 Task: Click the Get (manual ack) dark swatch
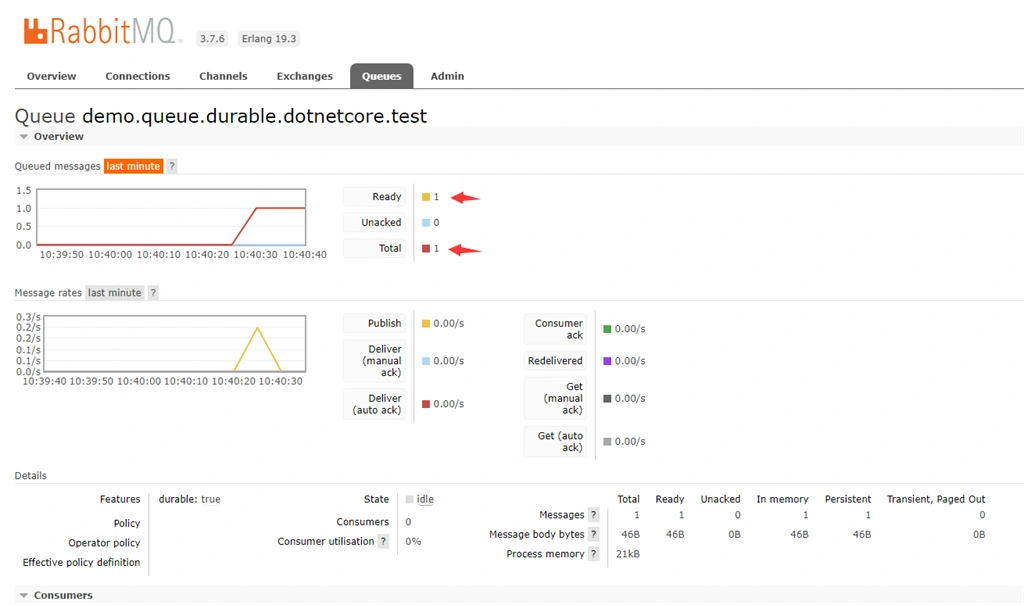point(607,399)
